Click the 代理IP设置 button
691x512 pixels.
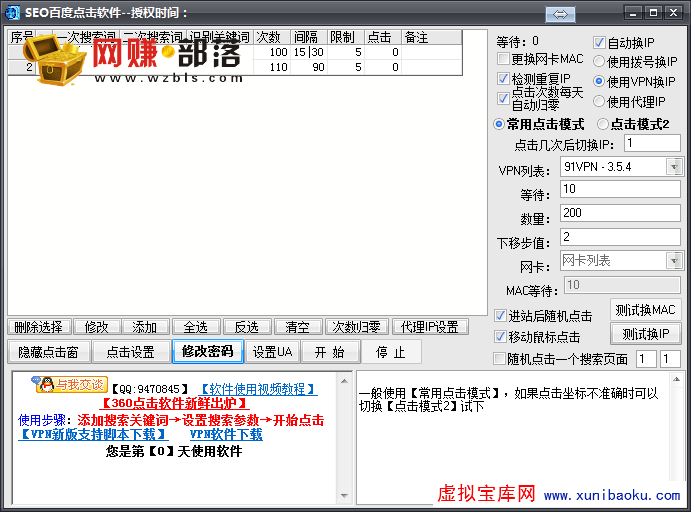[429, 327]
